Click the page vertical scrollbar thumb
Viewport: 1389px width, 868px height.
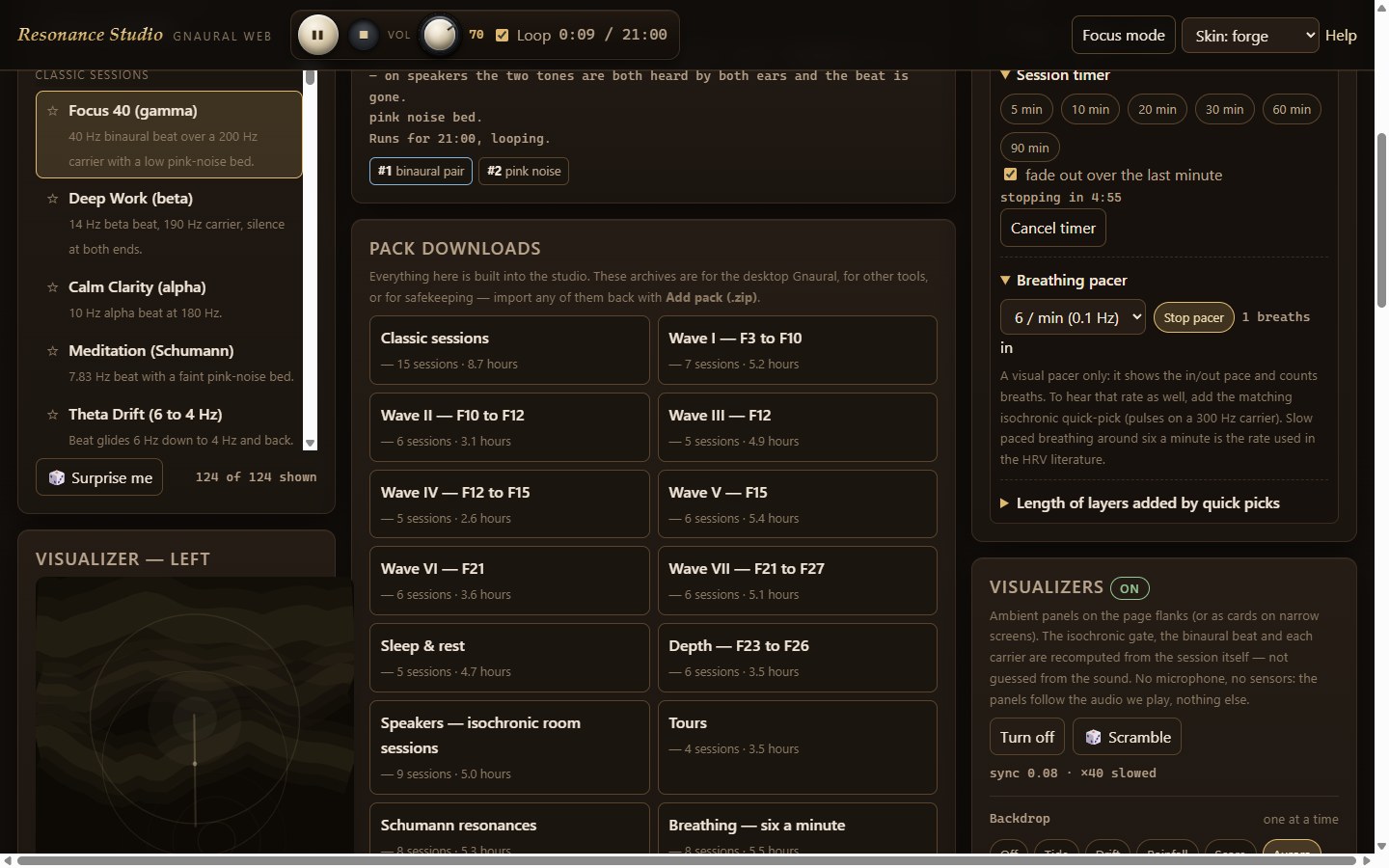tap(1381, 220)
